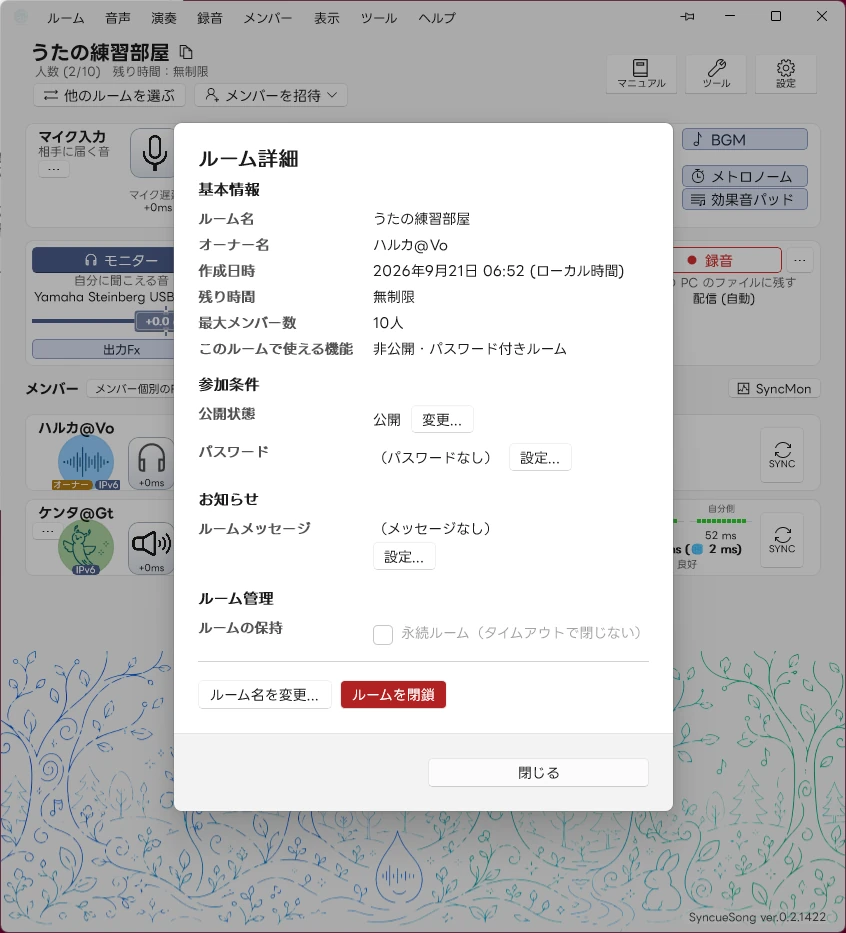
Task: Open the メトロノーム metronome
Action: (745, 176)
